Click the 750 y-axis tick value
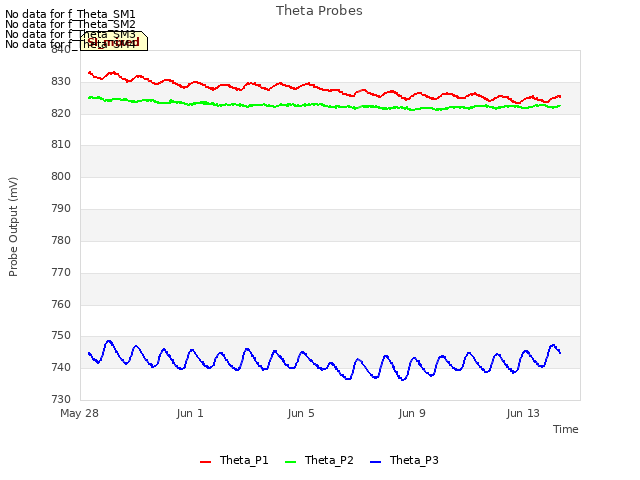This screenshot has width=640, height=480. tap(61, 336)
